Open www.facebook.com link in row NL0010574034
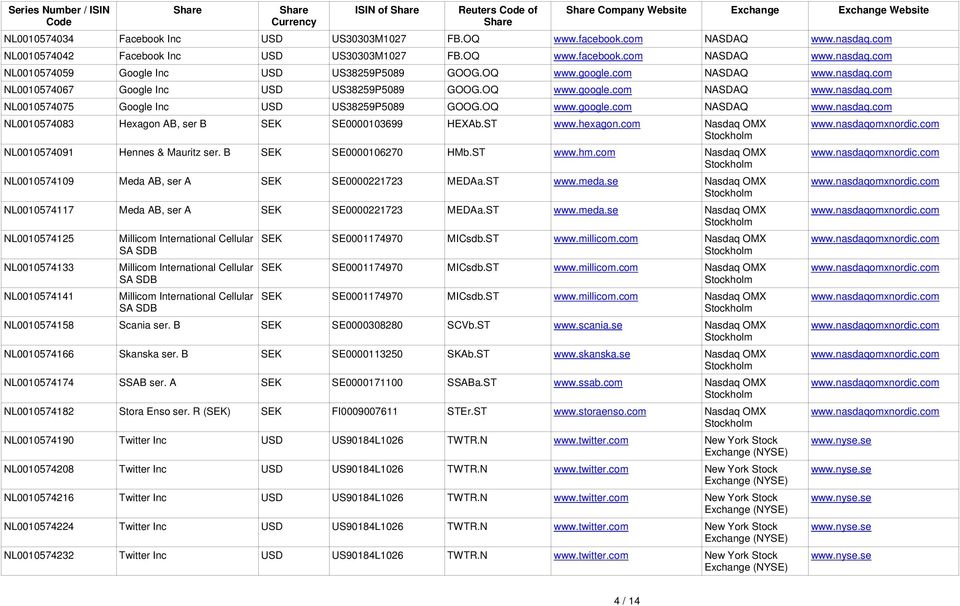 click(x=598, y=39)
